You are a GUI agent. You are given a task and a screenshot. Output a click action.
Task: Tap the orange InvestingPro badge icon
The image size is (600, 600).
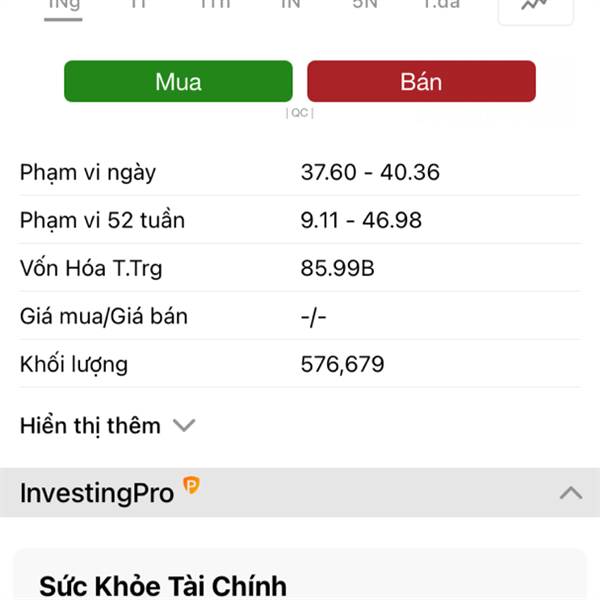(191, 485)
